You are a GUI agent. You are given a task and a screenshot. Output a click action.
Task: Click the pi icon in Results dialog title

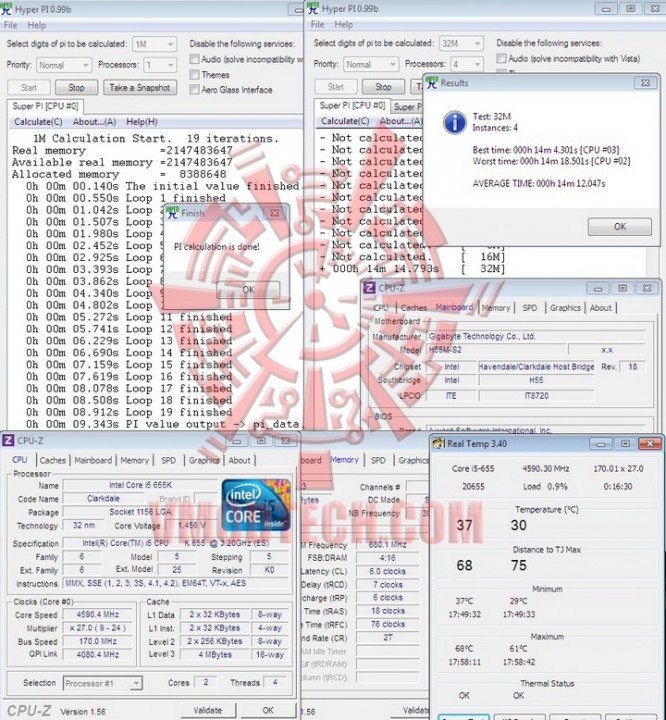(432, 83)
